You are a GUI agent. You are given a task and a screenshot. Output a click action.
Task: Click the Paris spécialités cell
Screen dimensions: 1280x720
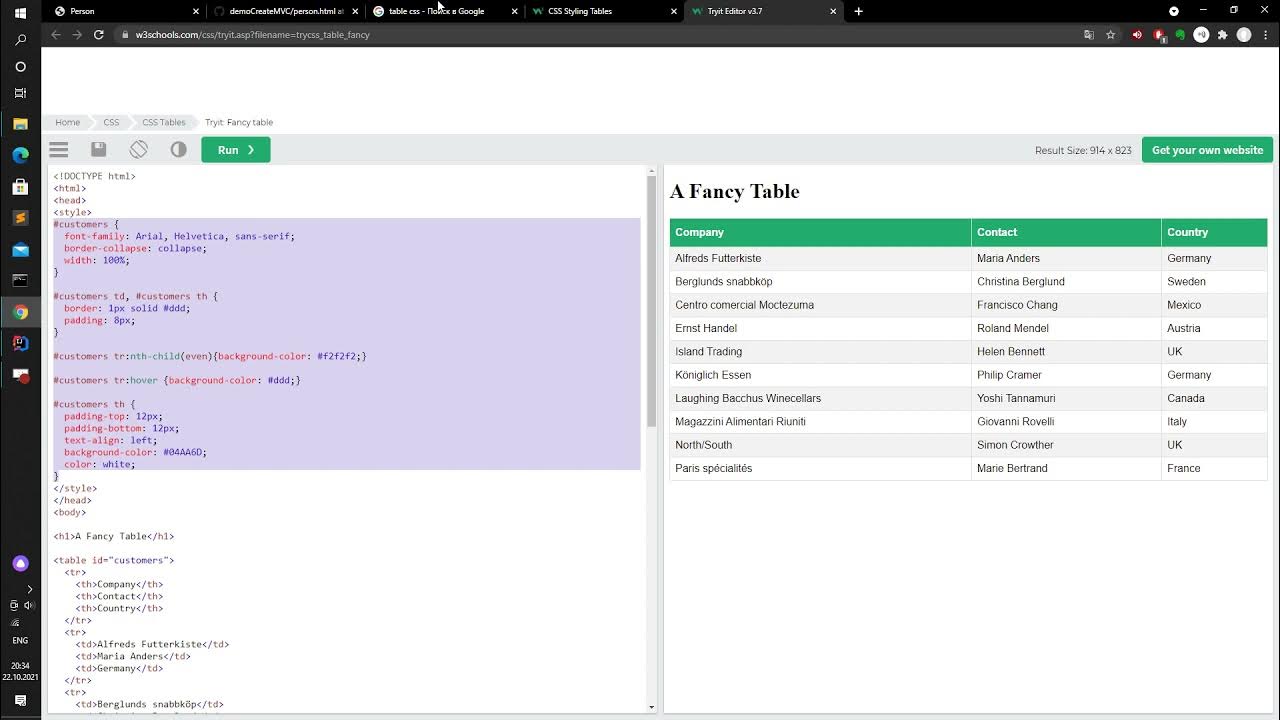point(820,468)
